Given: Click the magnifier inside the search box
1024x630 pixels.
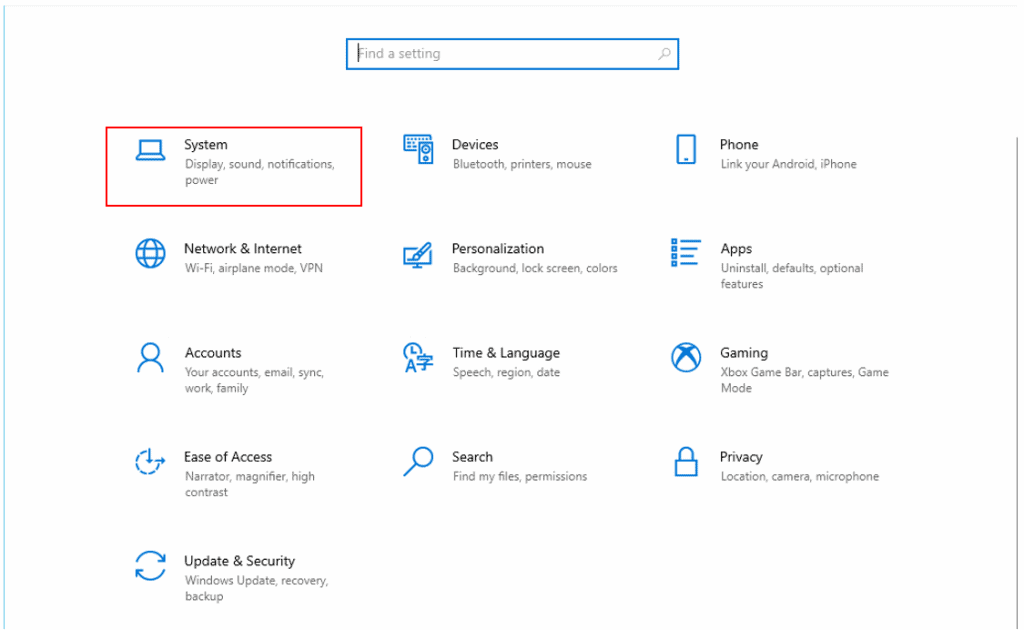Looking at the screenshot, I should click(664, 54).
